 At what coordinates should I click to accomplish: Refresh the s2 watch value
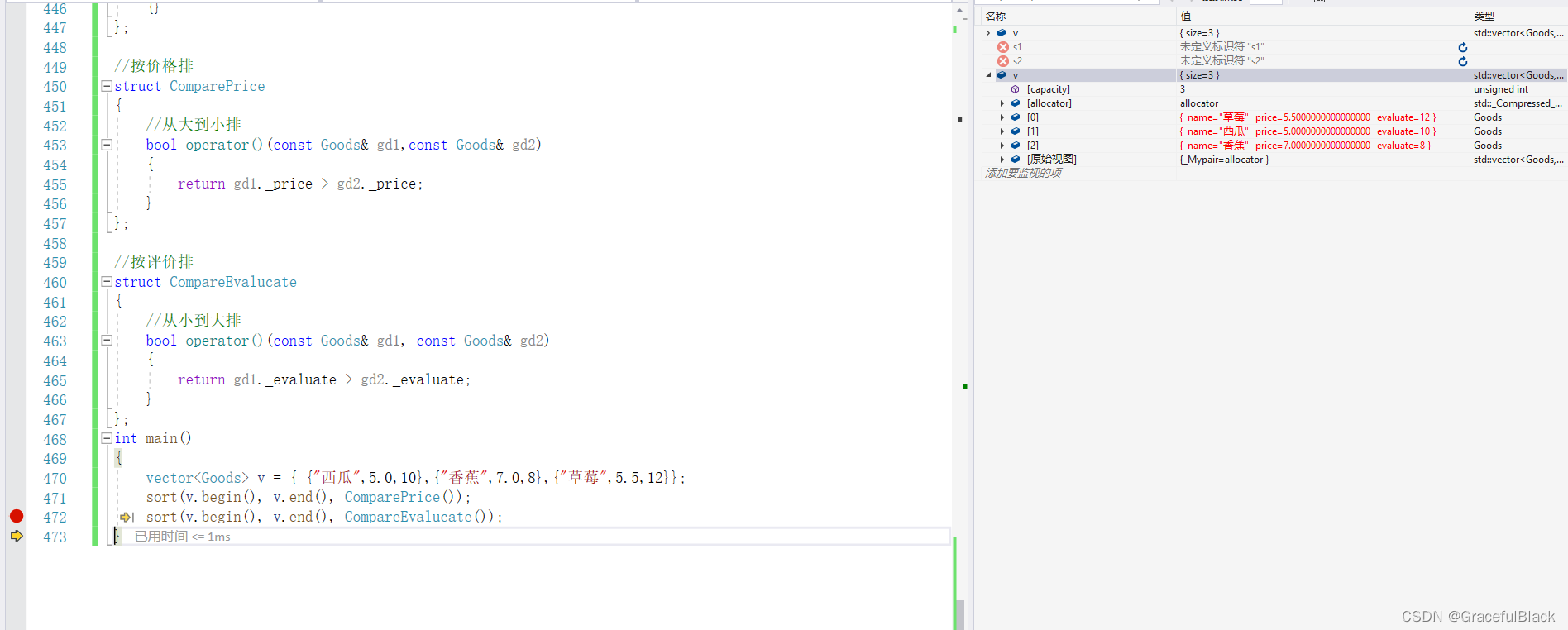[x=1462, y=61]
